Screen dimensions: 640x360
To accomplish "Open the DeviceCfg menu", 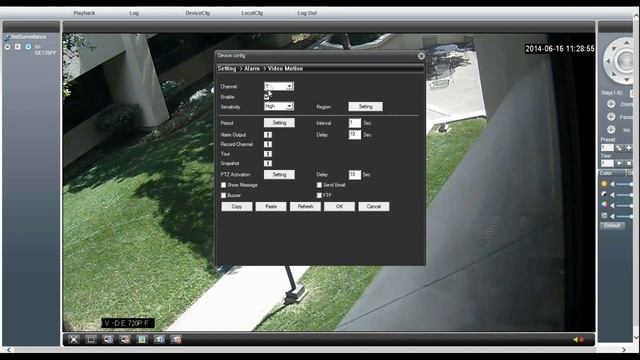I will coord(198,13).
